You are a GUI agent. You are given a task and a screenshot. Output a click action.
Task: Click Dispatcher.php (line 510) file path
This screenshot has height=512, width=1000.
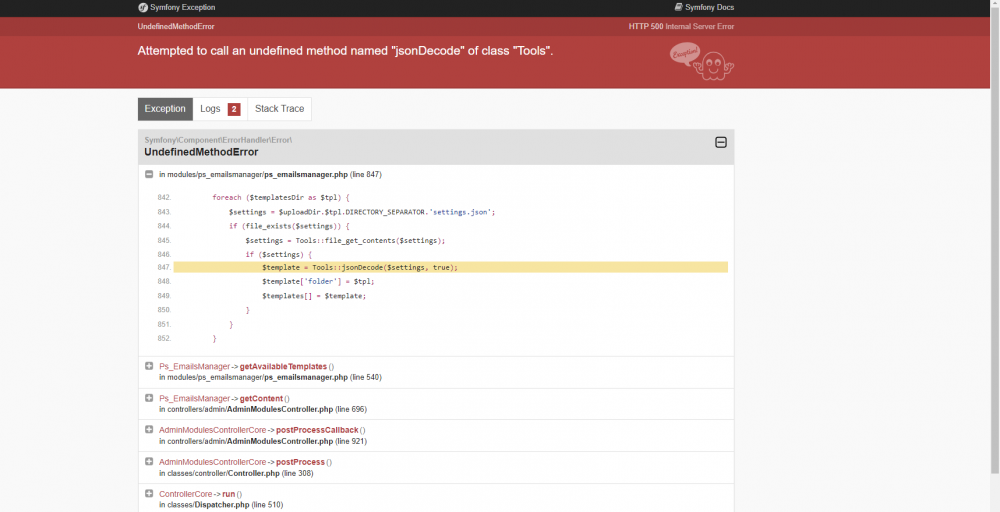pyautogui.click(x=221, y=505)
